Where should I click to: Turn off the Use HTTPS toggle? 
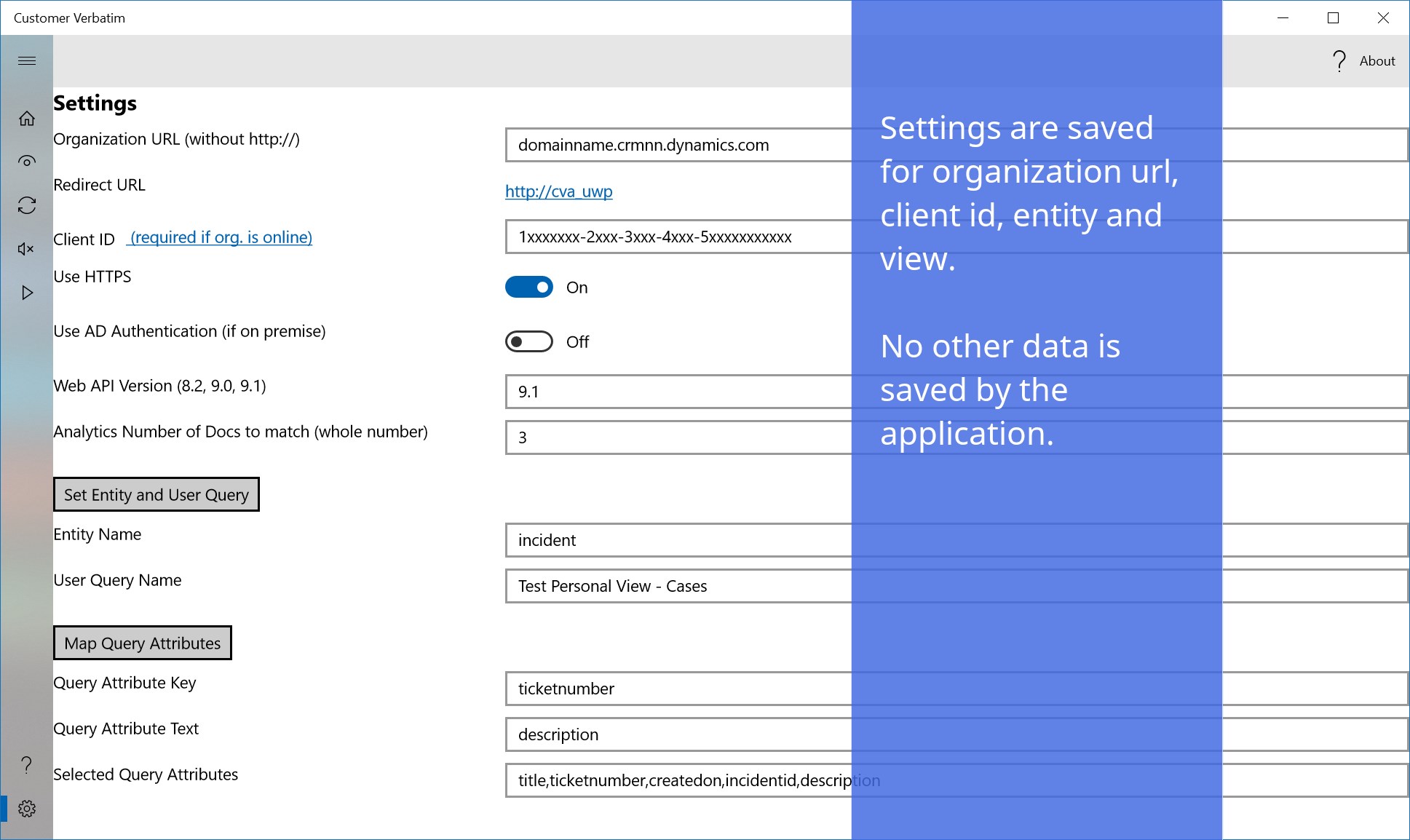point(529,288)
